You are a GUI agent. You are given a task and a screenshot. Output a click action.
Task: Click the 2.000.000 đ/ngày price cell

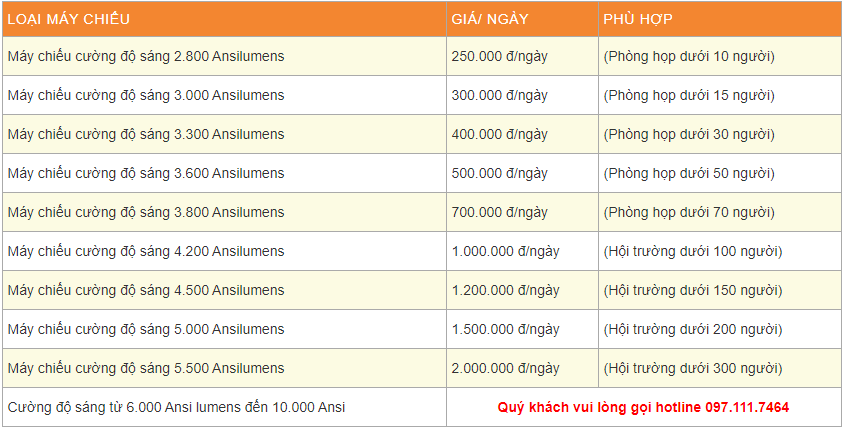click(506, 368)
